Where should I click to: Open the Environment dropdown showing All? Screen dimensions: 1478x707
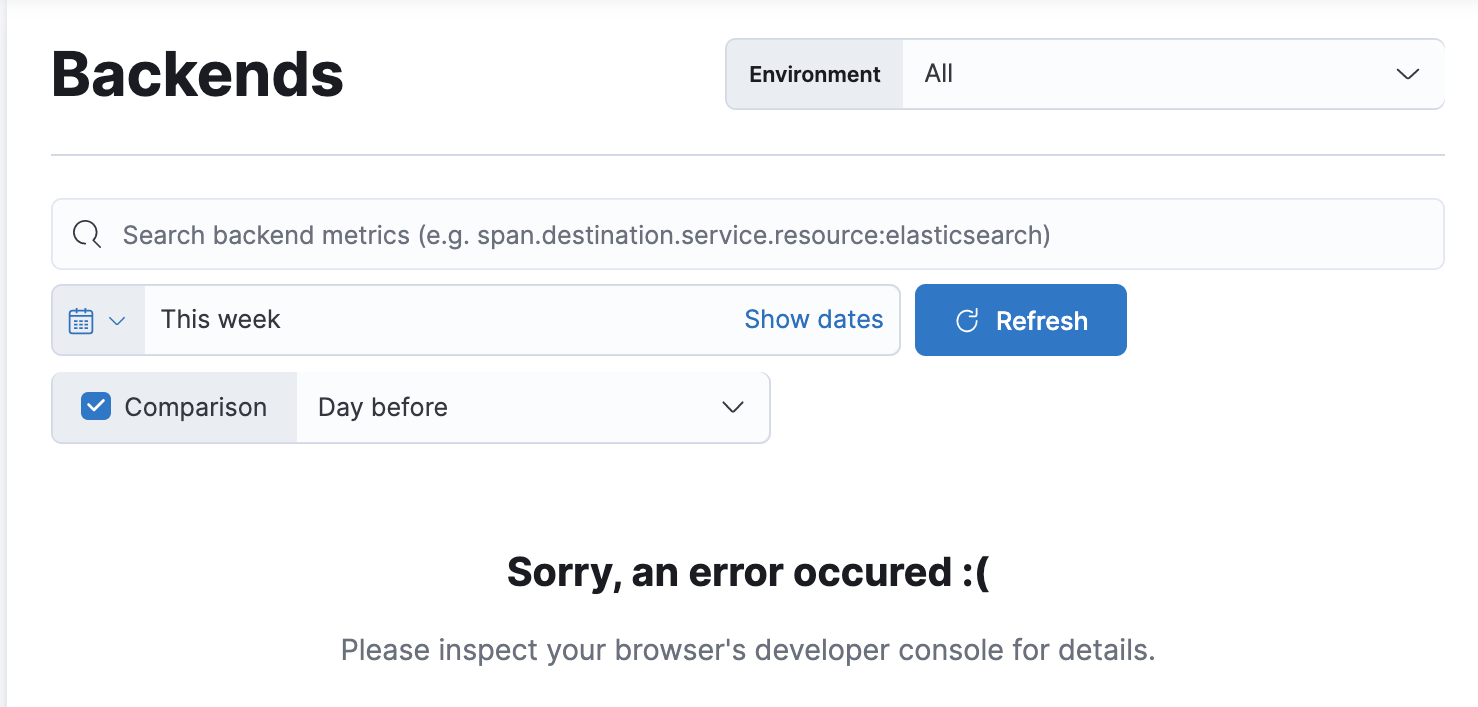[1170, 74]
